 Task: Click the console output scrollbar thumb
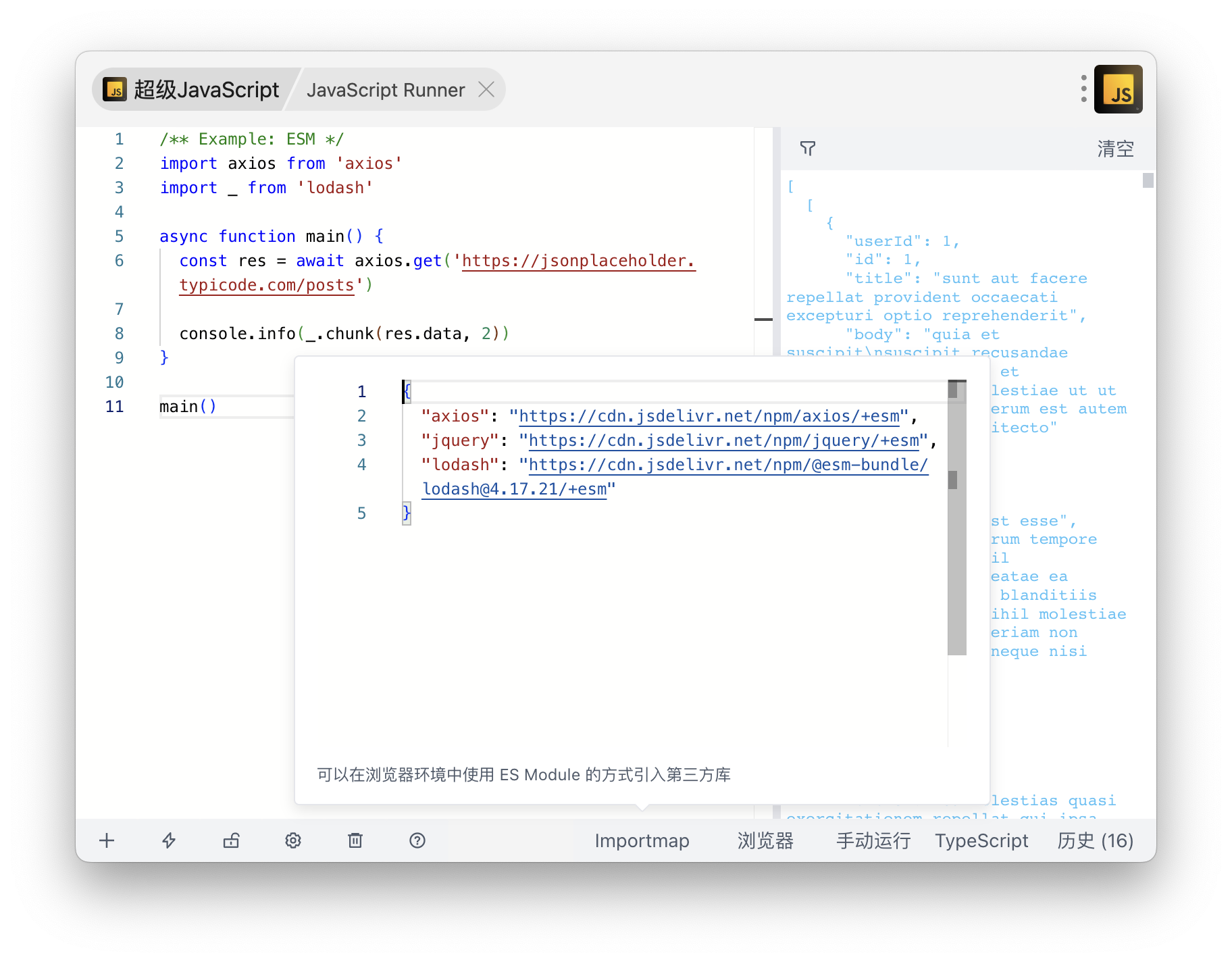click(x=1148, y=180)
